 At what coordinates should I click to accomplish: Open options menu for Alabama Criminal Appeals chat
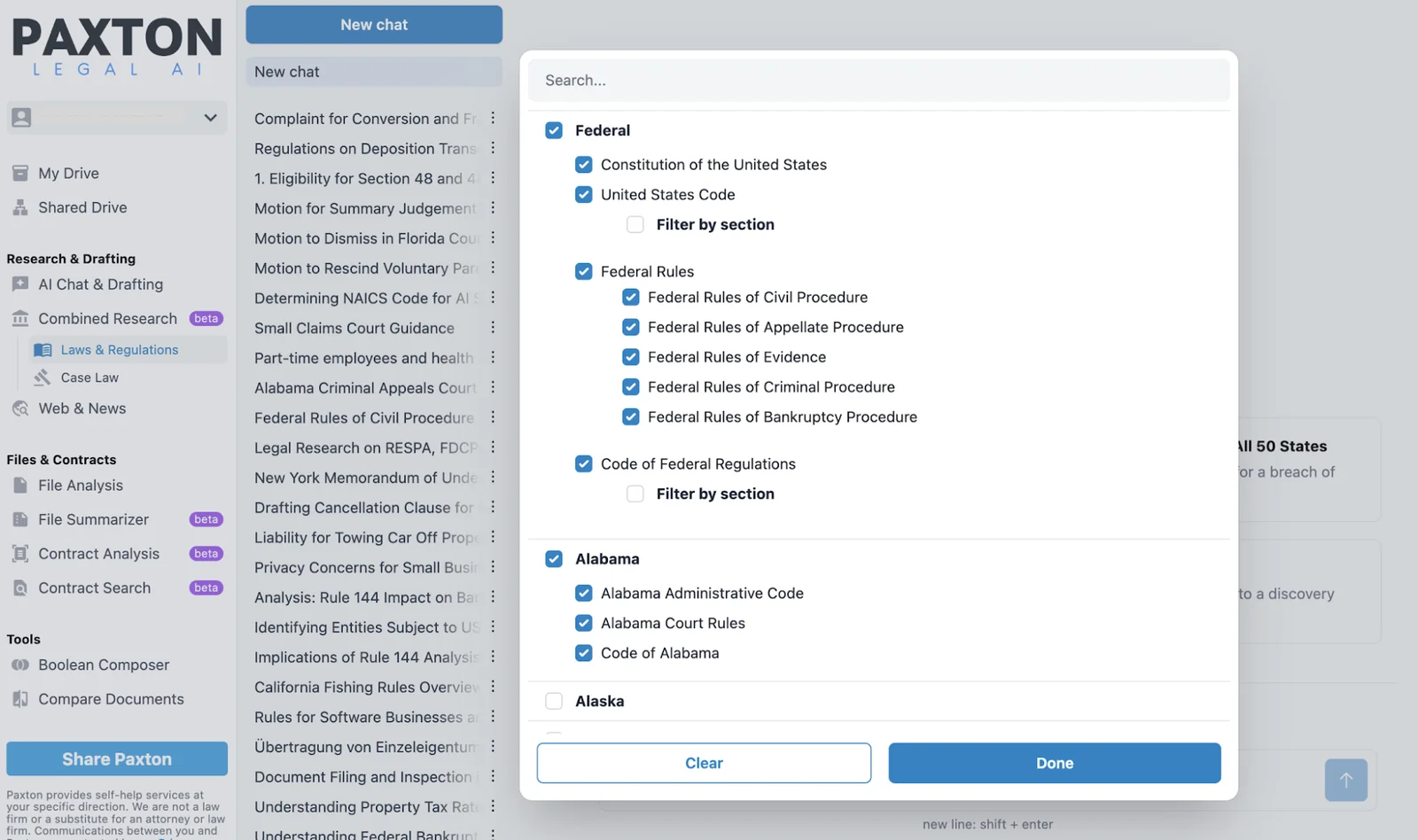[x=493, y=387]
